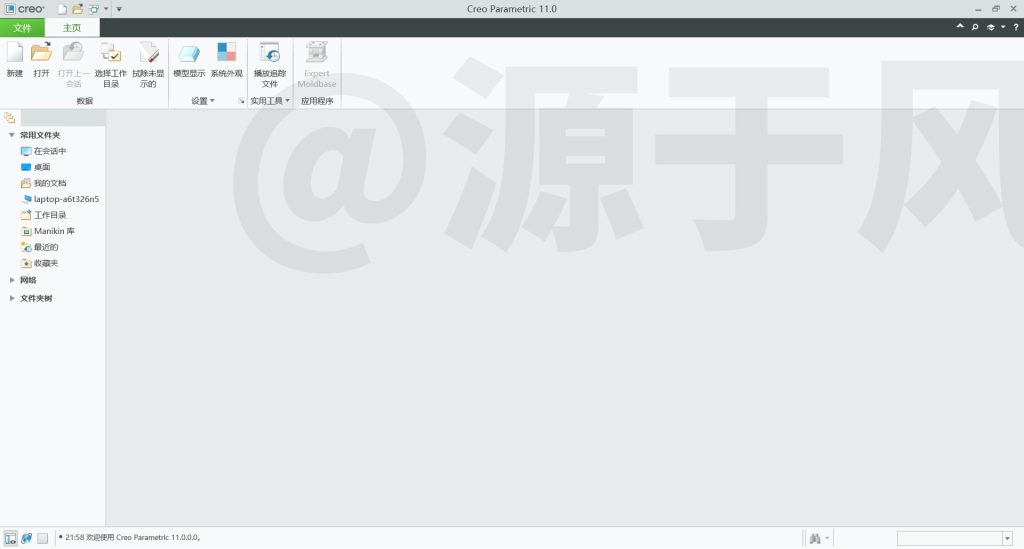Click the command search magnifier icon
This screenshot has height=549, width=1024.
click(x=974, y=27)
